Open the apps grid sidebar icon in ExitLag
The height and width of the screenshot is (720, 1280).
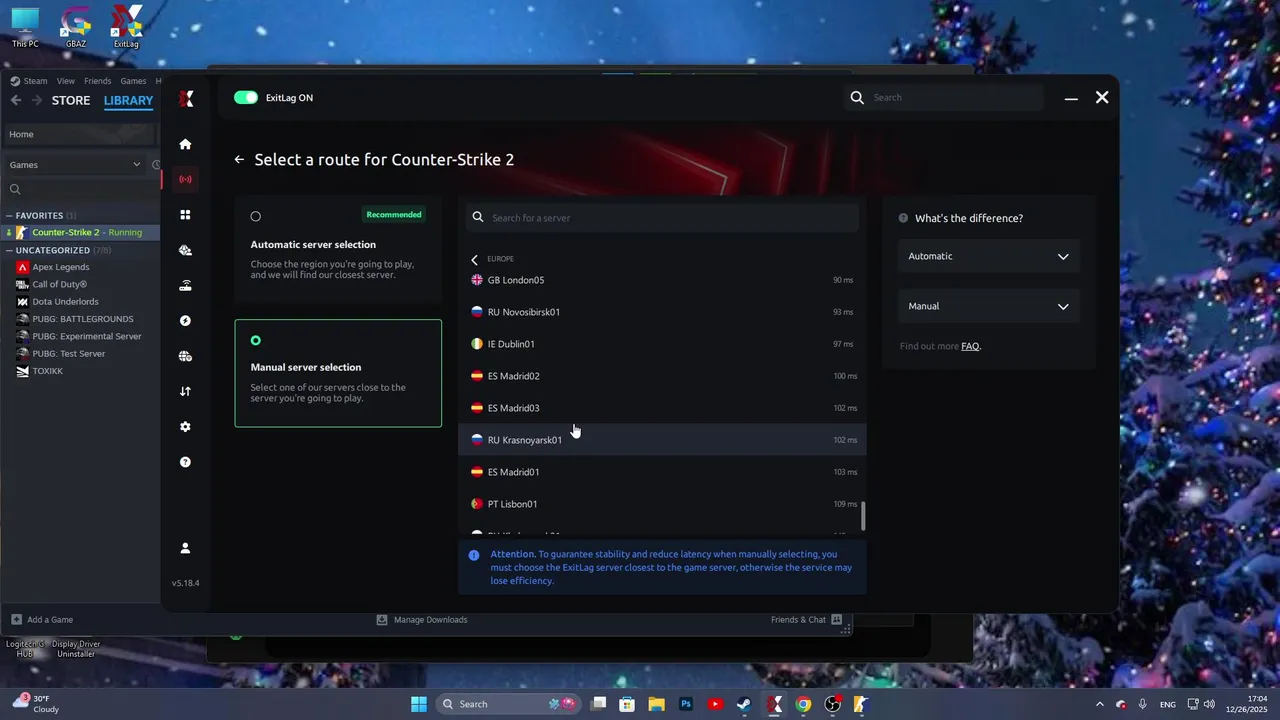pyautogui.click(x=185, y=215)
